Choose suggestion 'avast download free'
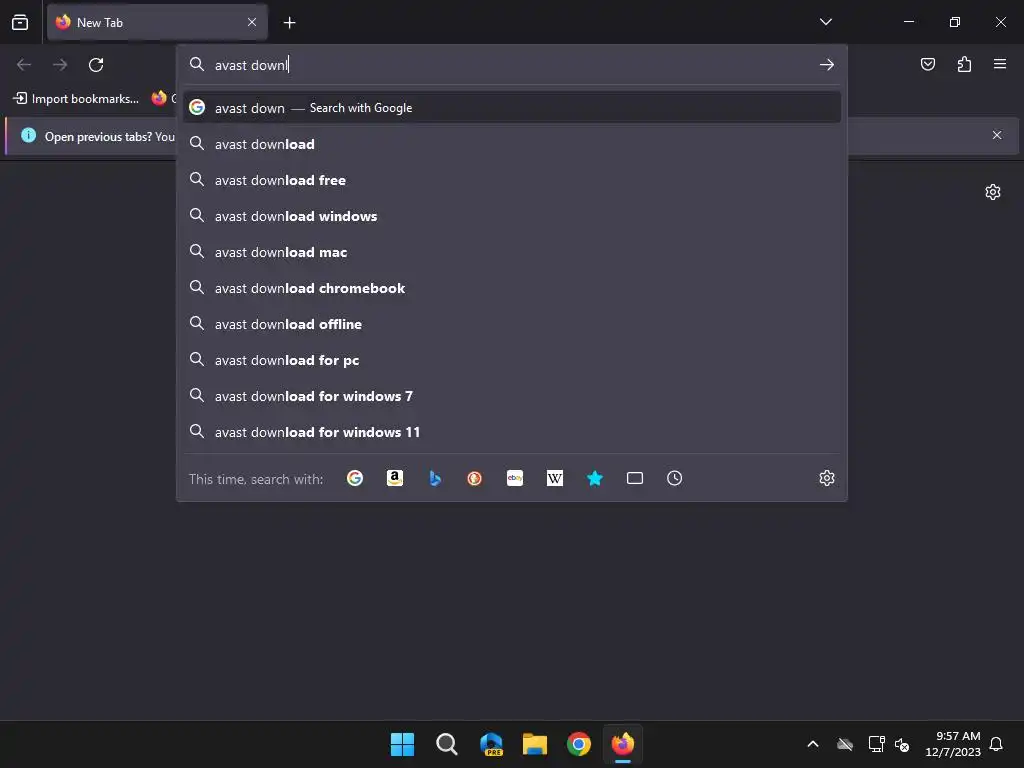Viewport: 1024px width, 768px height. (x=512, y=180)
